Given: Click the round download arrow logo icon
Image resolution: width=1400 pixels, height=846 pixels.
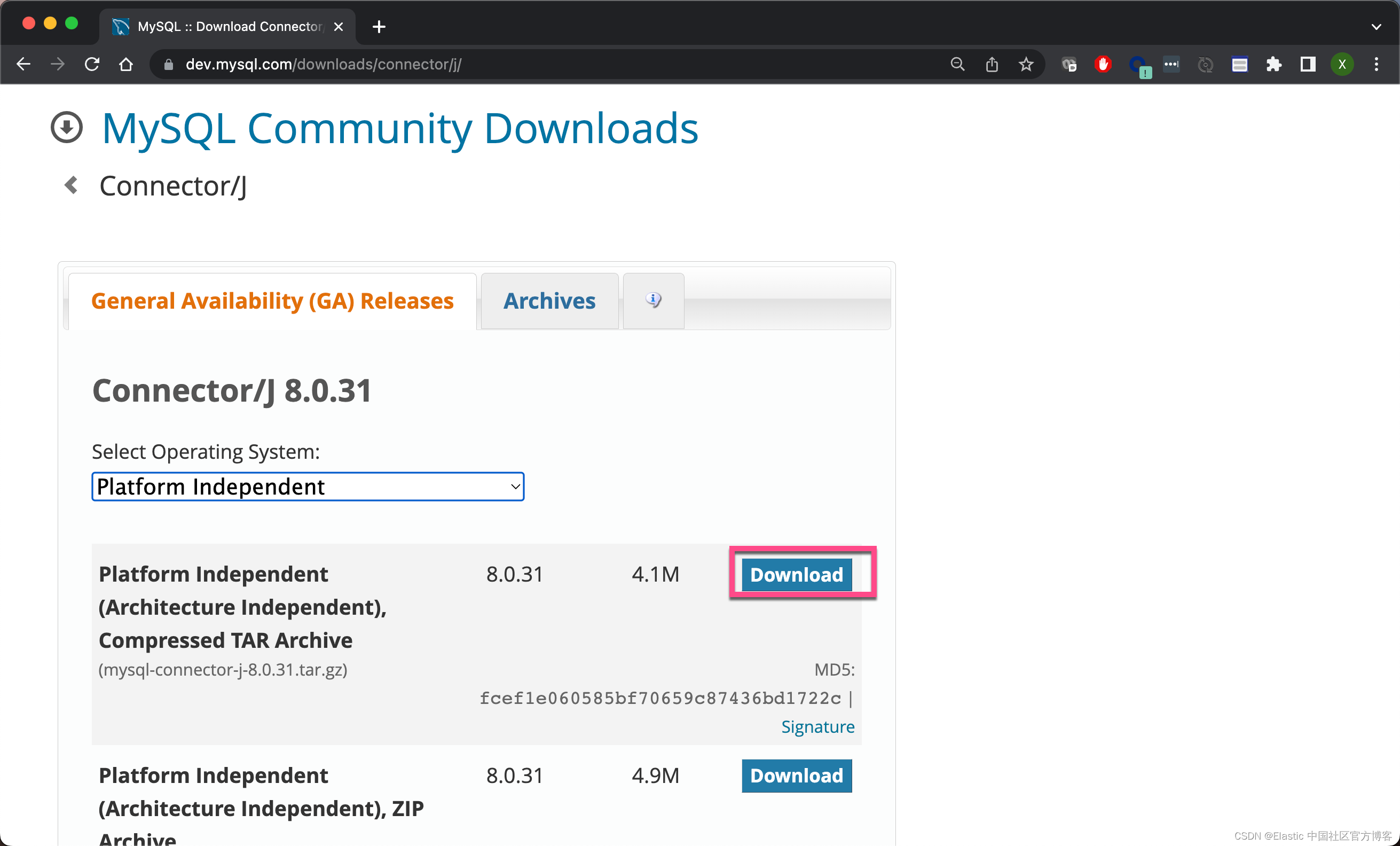Looking at the screenshot, I should click(67, 127).
